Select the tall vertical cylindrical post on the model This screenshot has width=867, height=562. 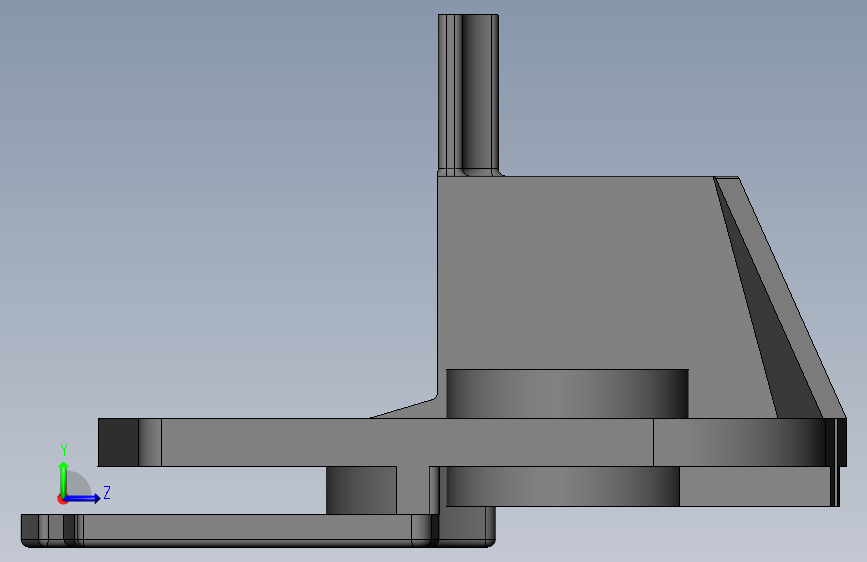pos(468,94)
